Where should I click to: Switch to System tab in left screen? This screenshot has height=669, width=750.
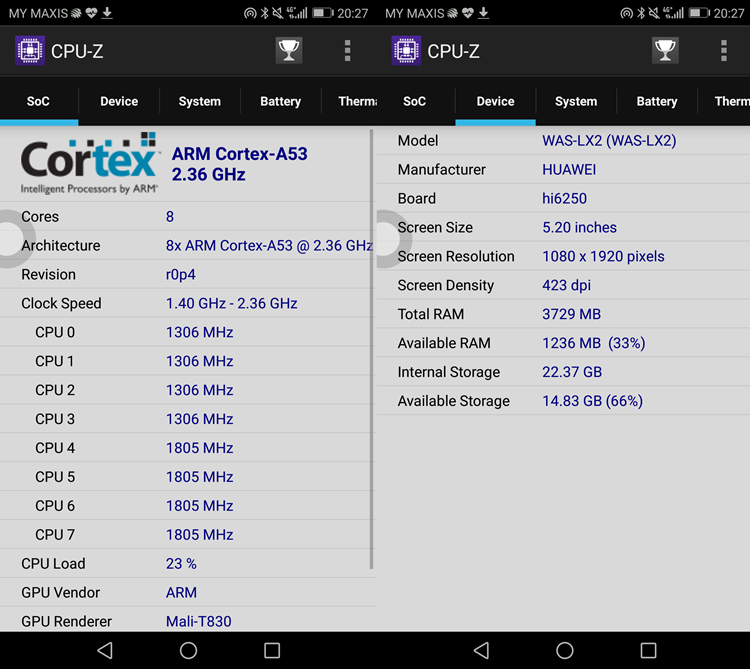coord(199,101)
